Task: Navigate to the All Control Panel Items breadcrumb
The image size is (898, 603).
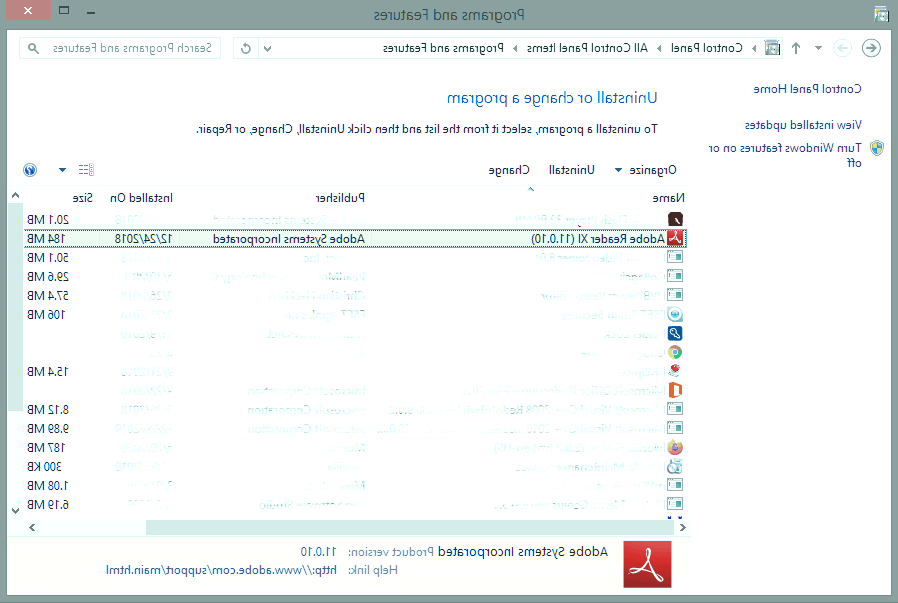Action: tap(587, 48)
